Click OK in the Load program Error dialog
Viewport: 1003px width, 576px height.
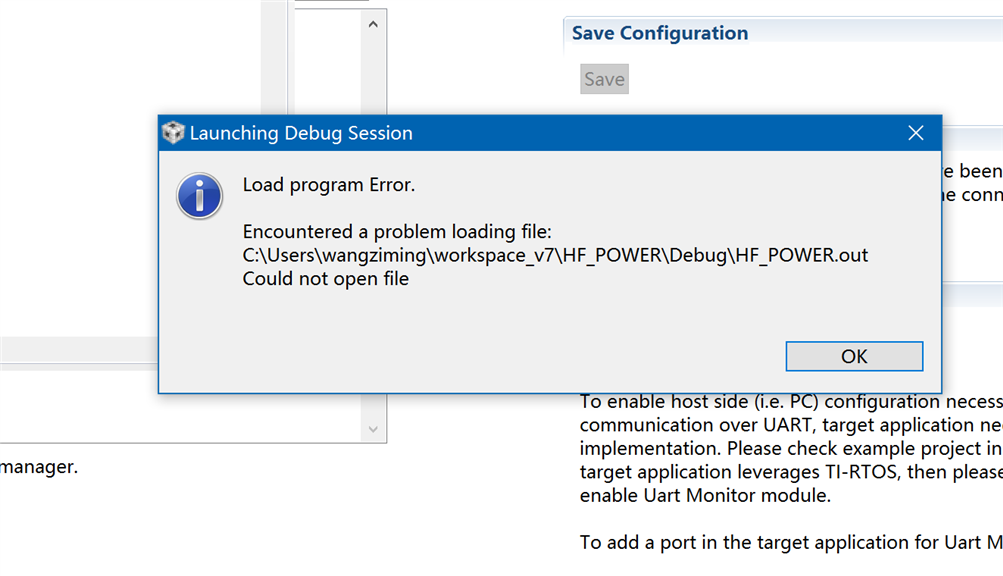854,356
